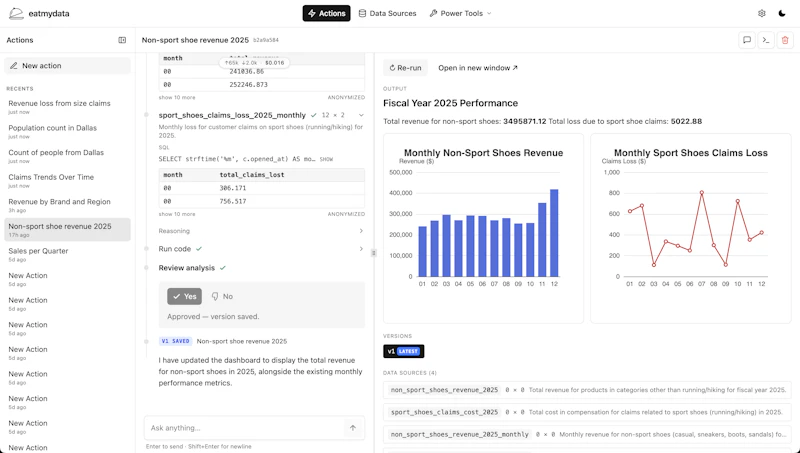Show 10 more rows under total_claims_lost table
The image size is (800, 453).
[x=177, y=214]
